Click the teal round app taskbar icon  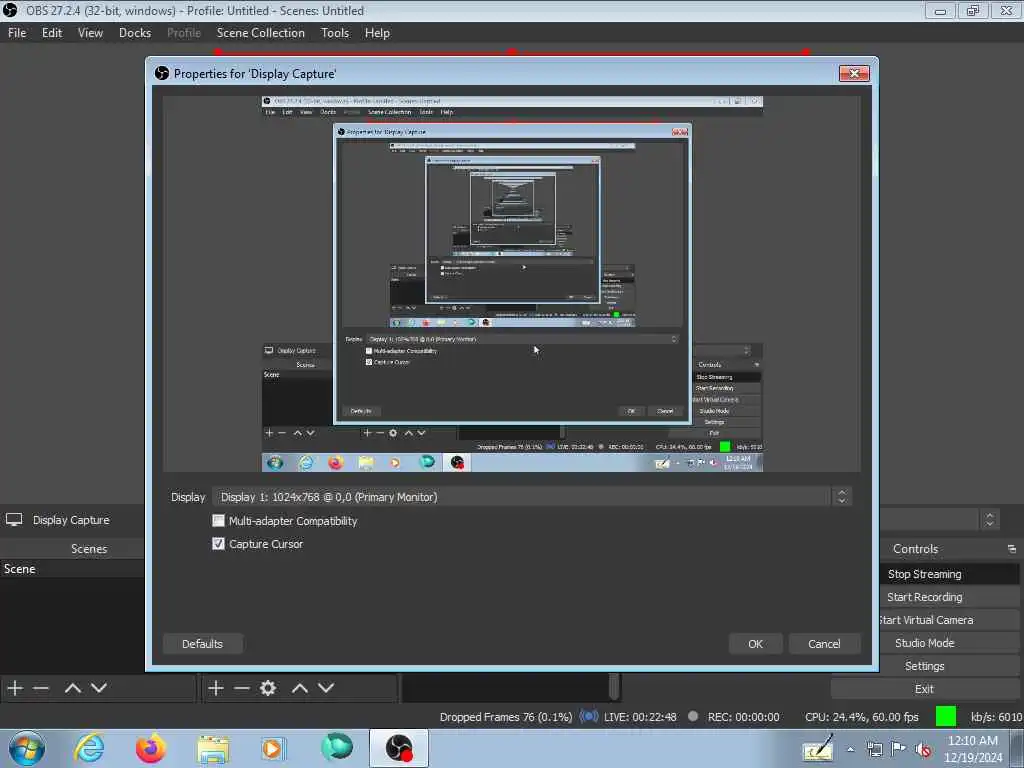pyautogui.click(x=336, y=747)
